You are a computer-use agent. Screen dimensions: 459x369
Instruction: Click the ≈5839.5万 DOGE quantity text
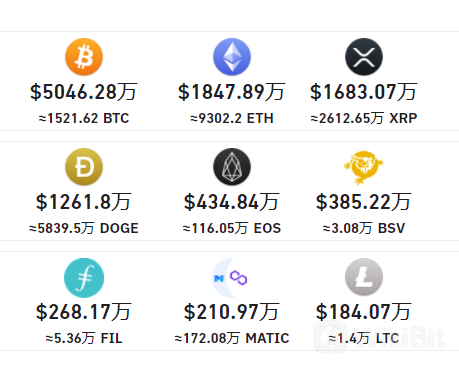[84, 228]
